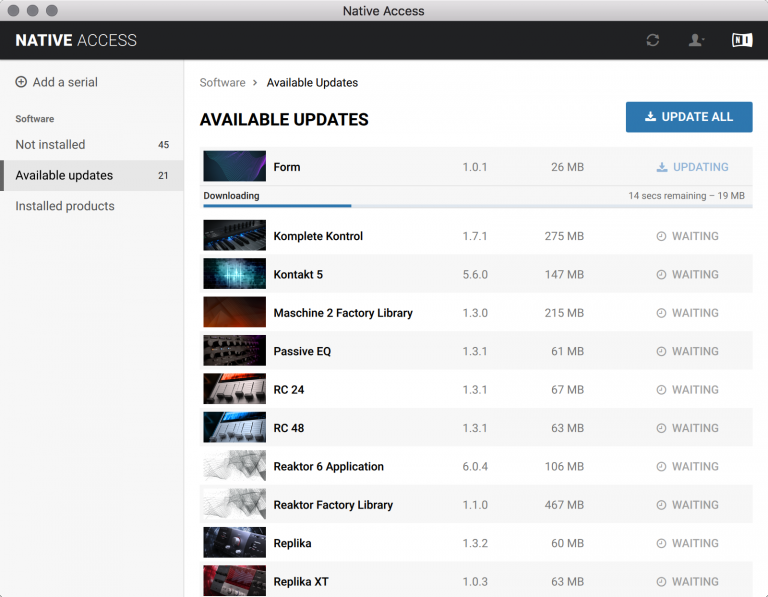The height and width of the screenshot is (597, 768).
Task: Click the Reaktor 6 Application thumbnail
Action: click(234, 467)
